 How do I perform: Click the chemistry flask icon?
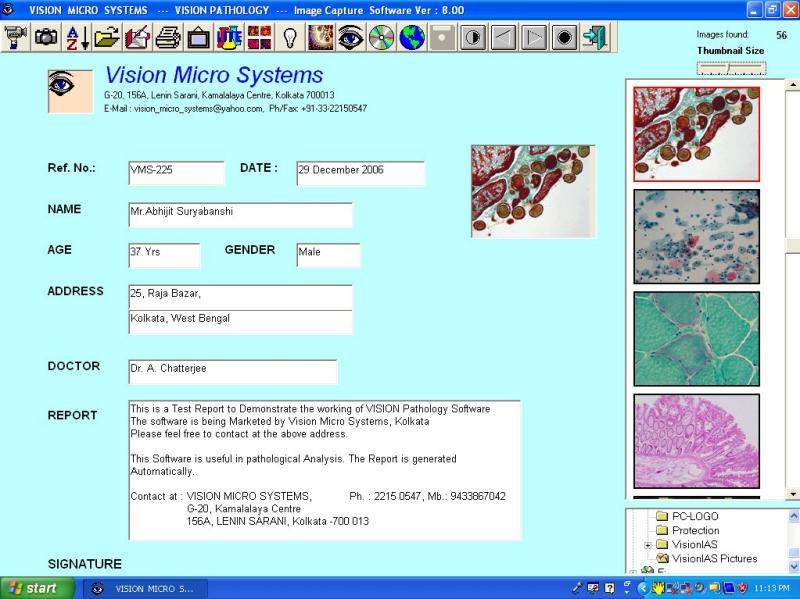point(229,38)
